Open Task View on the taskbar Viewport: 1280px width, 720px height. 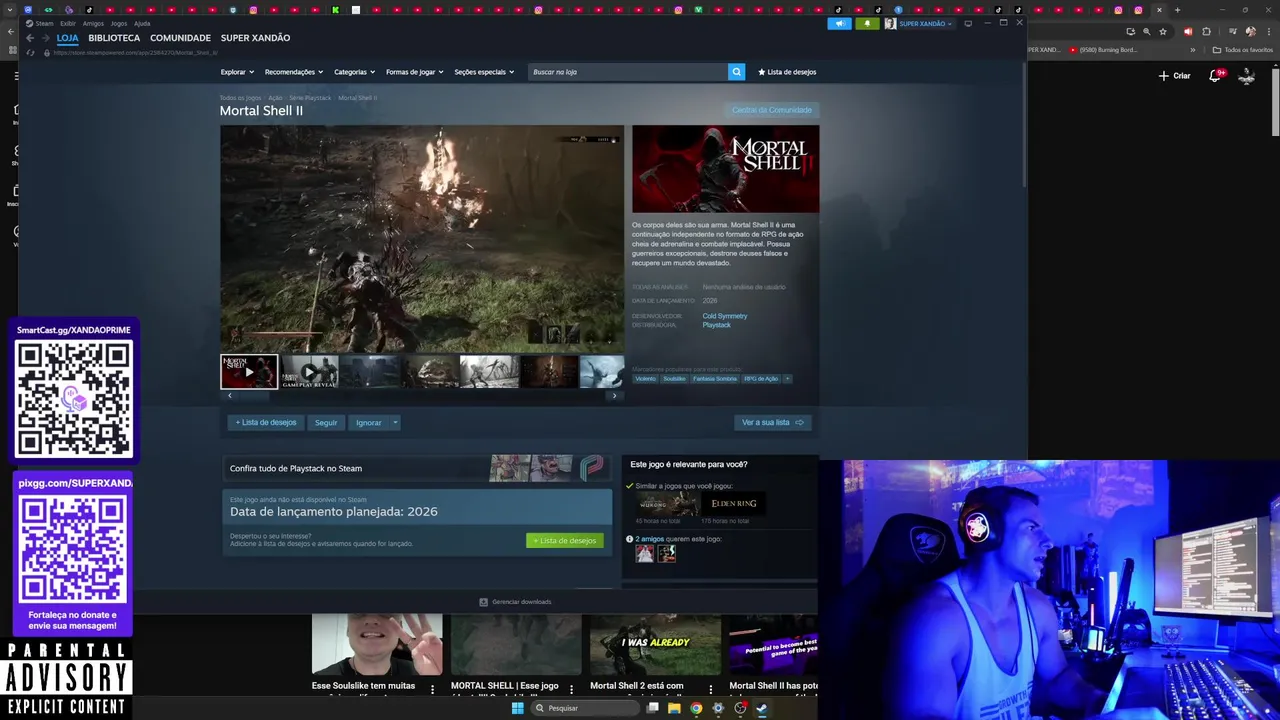tap(652, 708)
